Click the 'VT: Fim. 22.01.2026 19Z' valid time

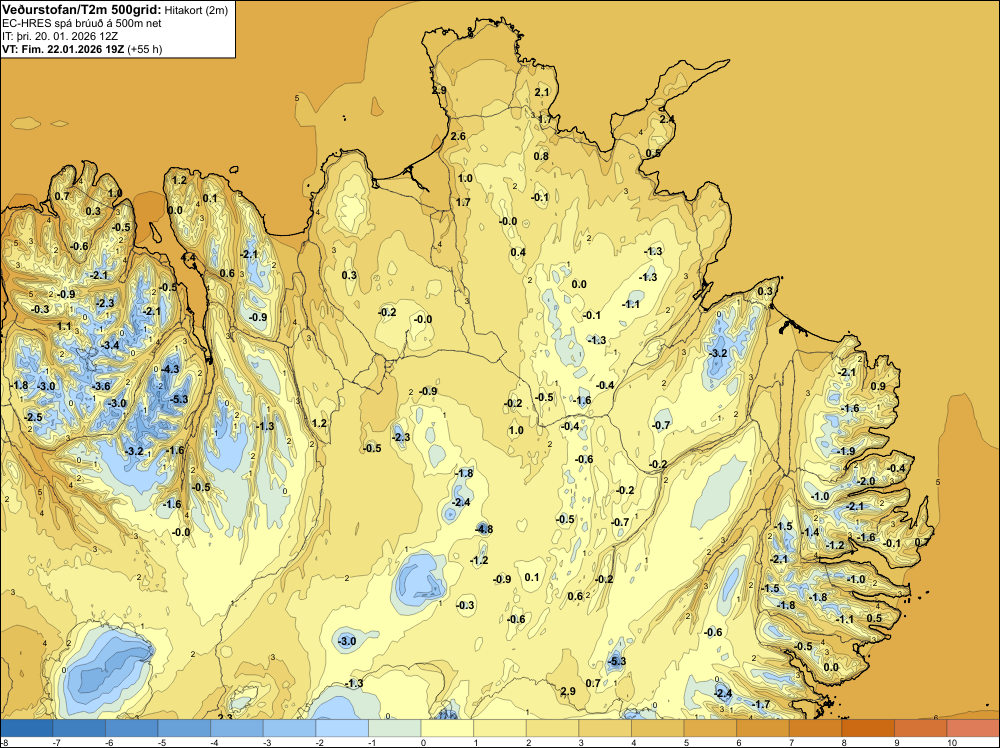click(x=63, y=49)
